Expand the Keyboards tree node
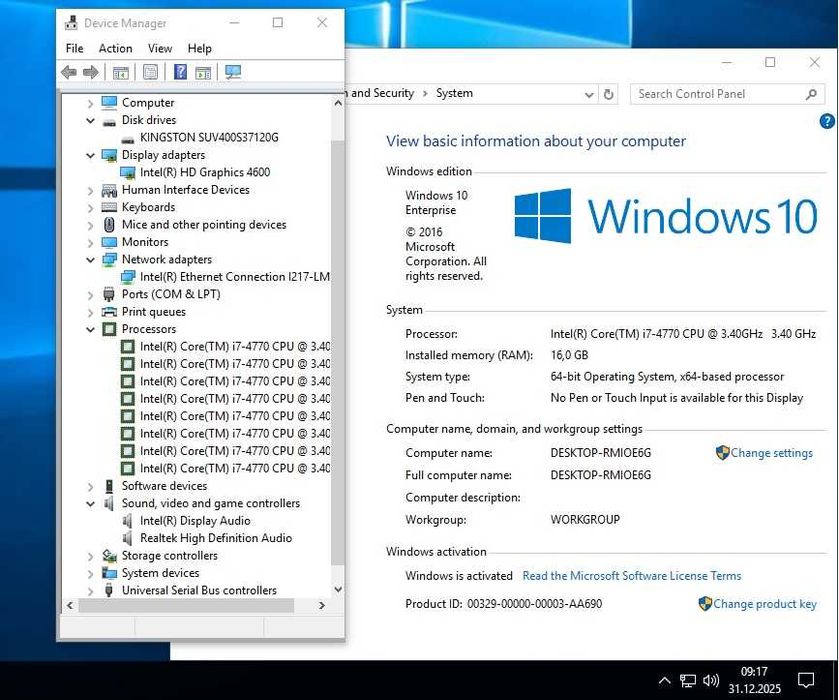The height and width of the screenshot is (700, 839). click(x=90, y=208)
